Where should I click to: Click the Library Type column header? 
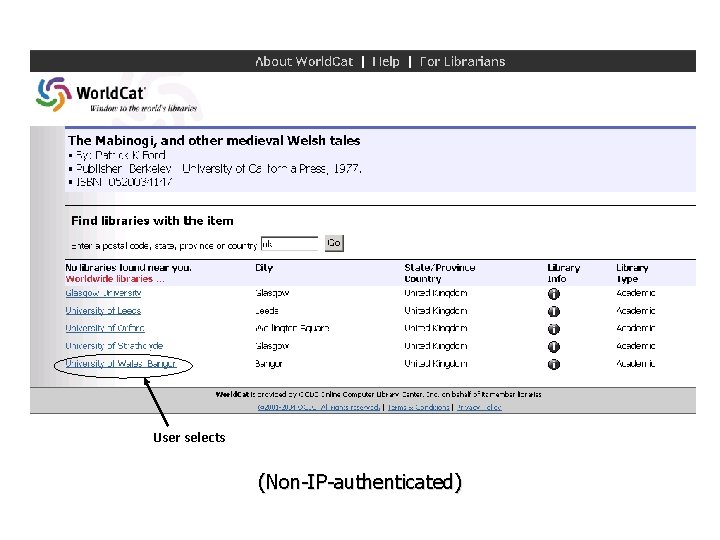pos(632,273)
